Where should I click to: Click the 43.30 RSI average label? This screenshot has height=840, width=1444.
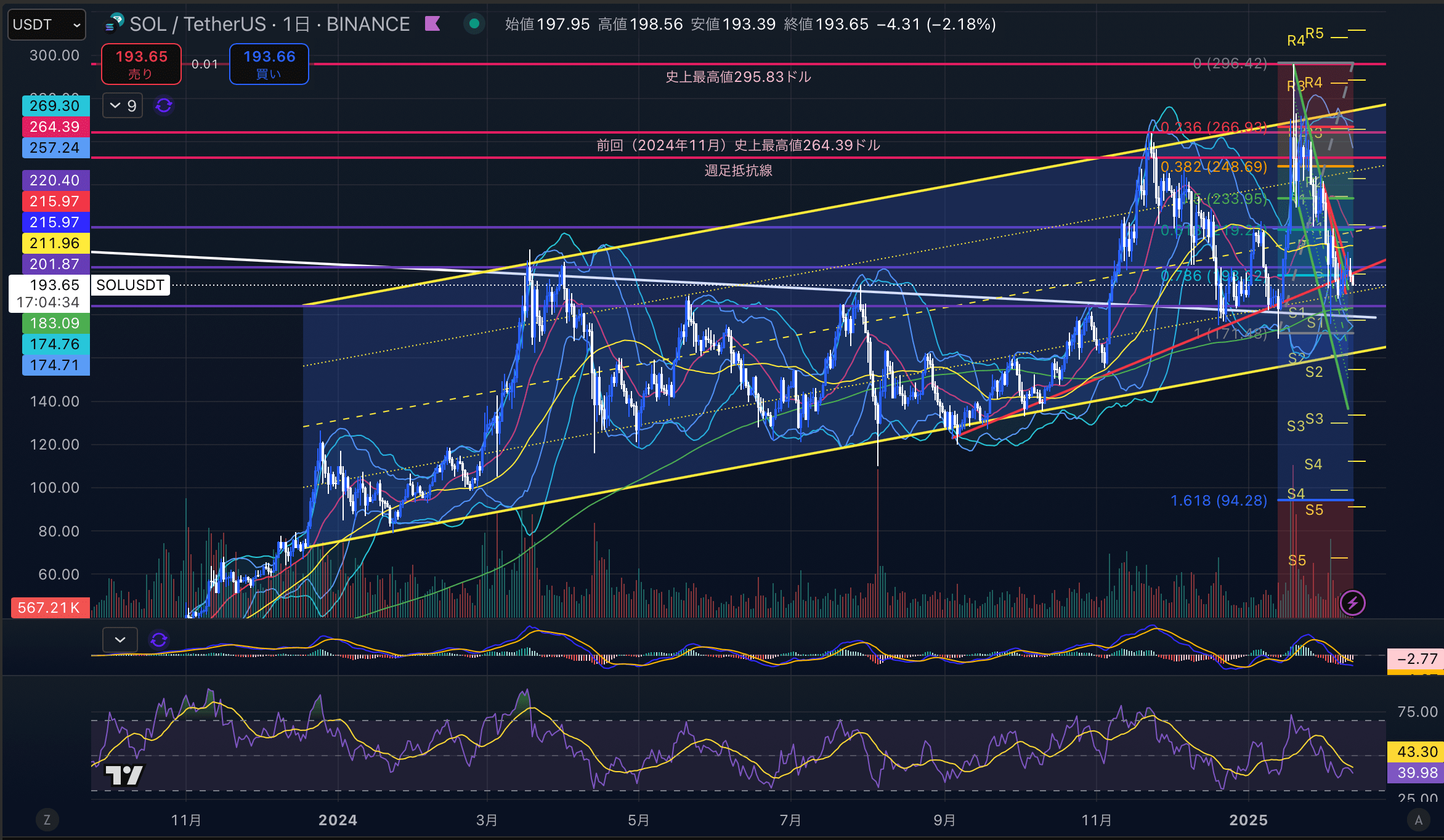1416,752
